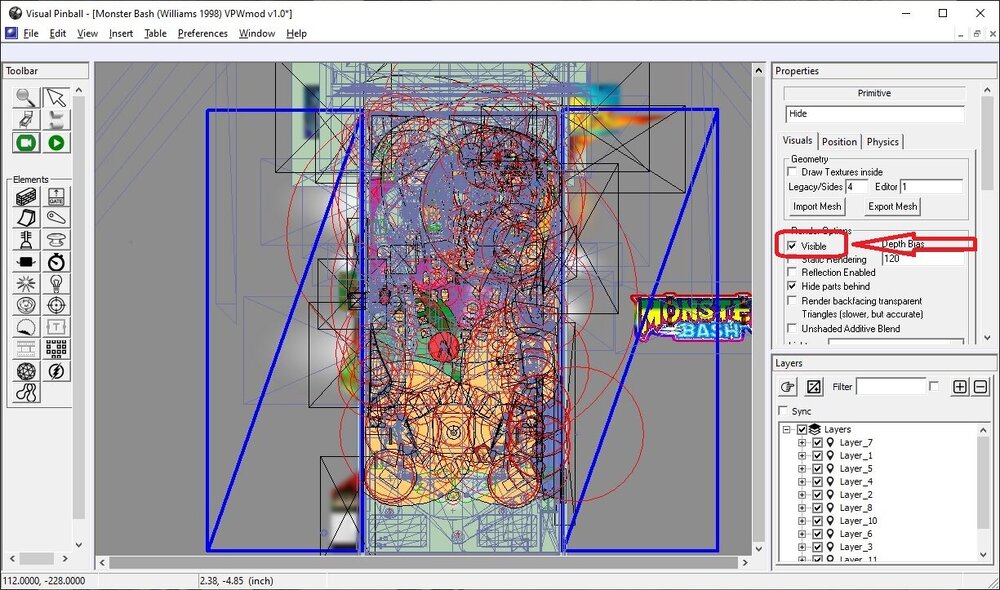Expand Layer_6 tree node
The width and height of the screenshot is (1000, 590).
coord(802,534)
